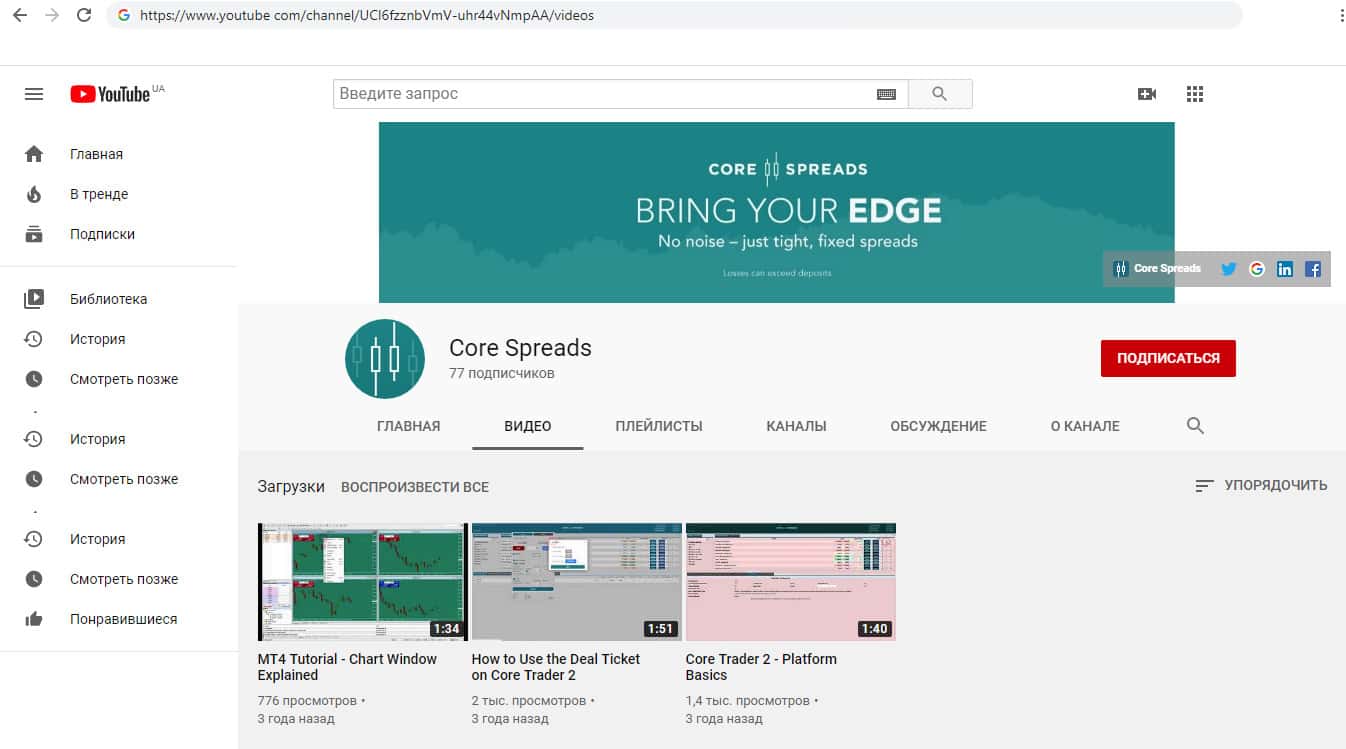Click the search magnifier button
1346x749 pixels.
coord(939,94)
